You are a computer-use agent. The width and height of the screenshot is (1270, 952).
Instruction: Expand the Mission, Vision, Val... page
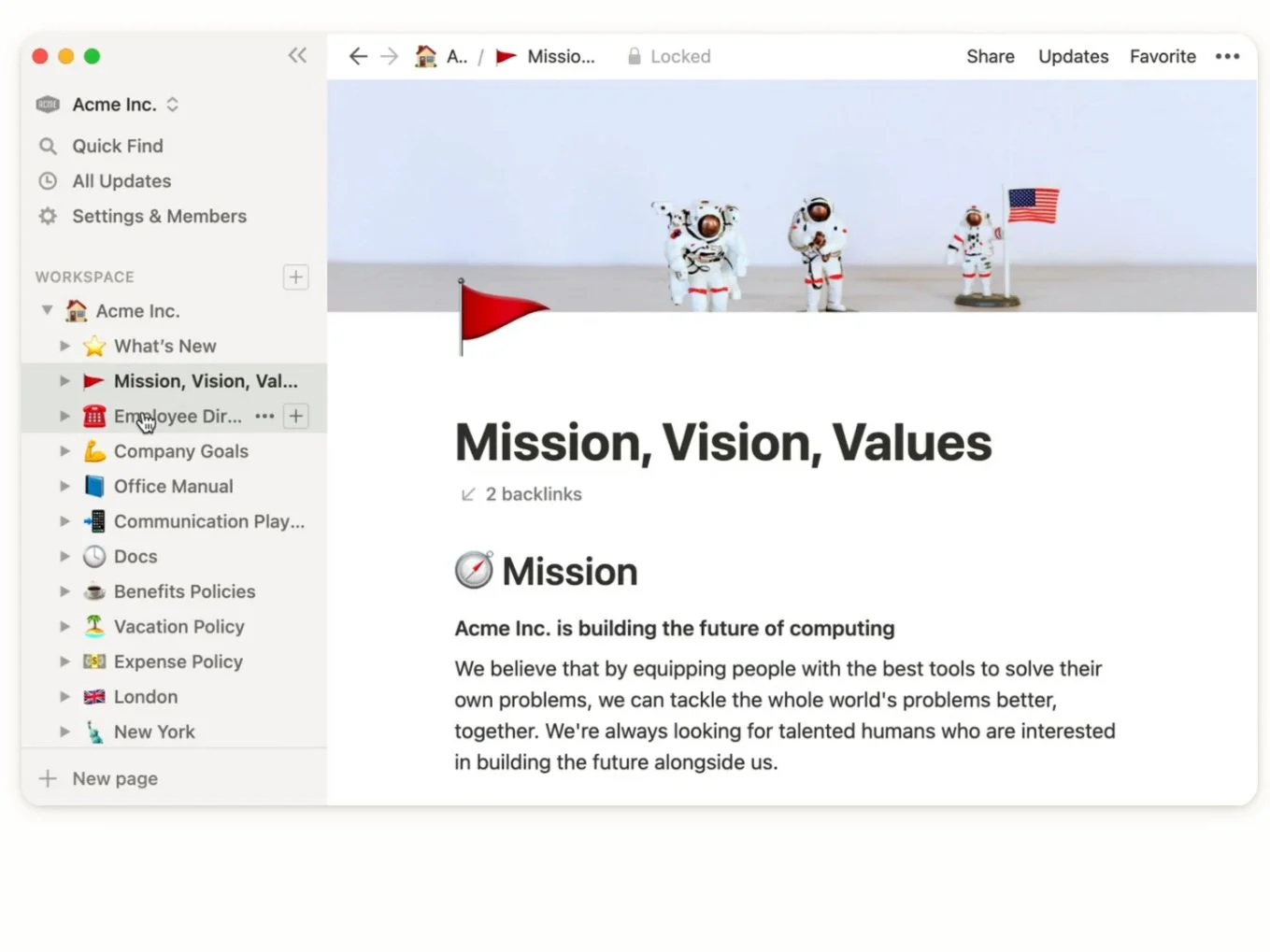click(64, 381)
